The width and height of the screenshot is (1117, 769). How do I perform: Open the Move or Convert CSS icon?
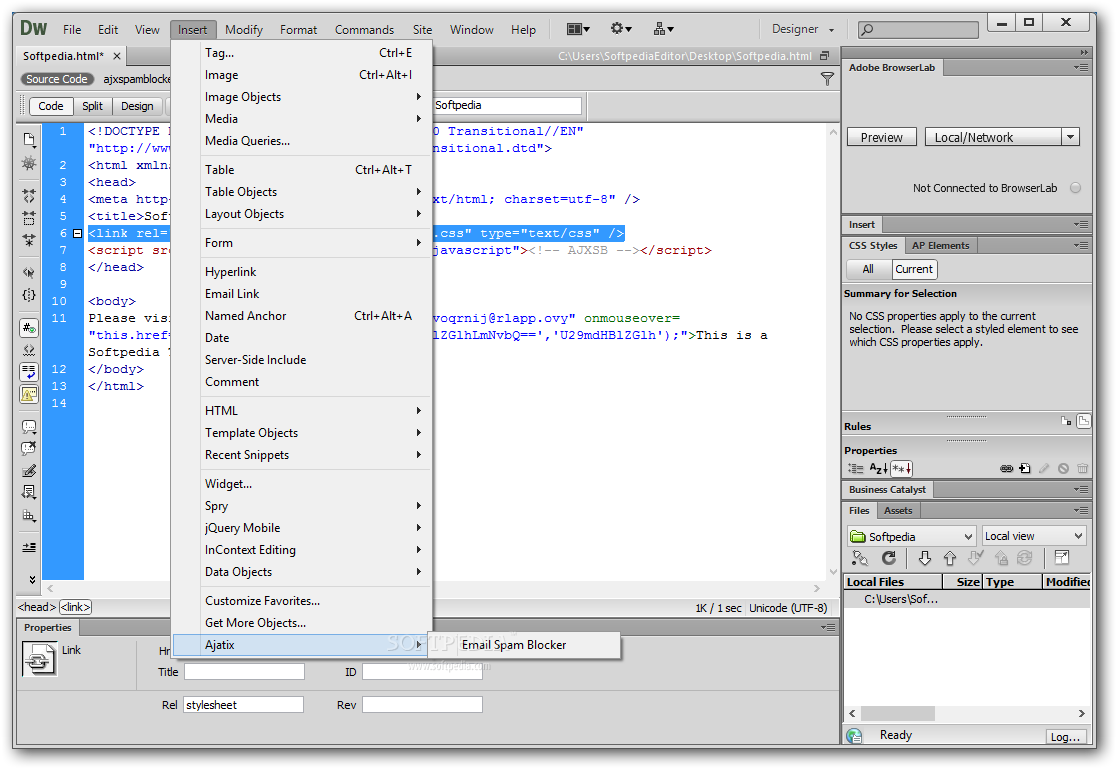point(28,515)
